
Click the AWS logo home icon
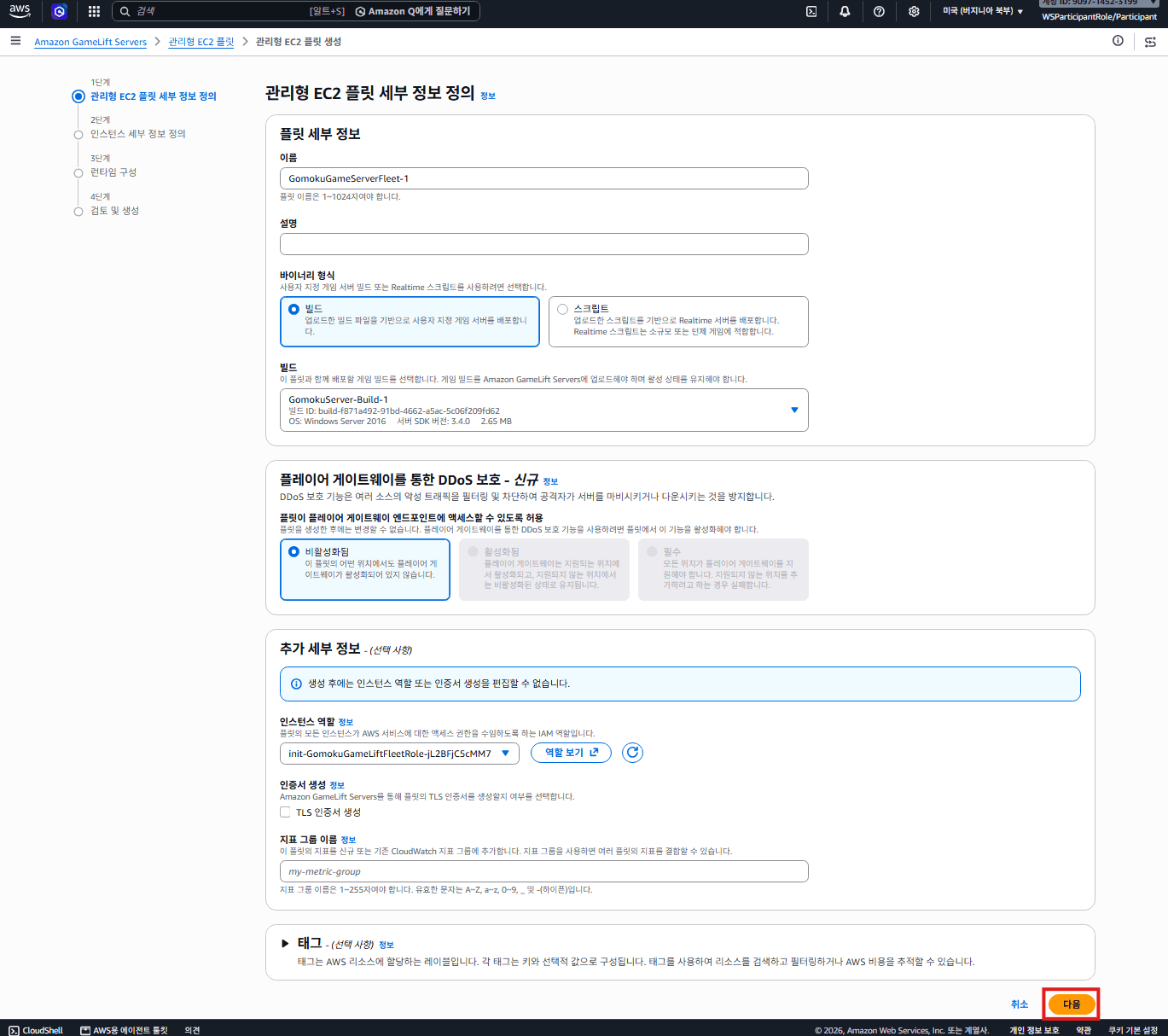[20, 11]
